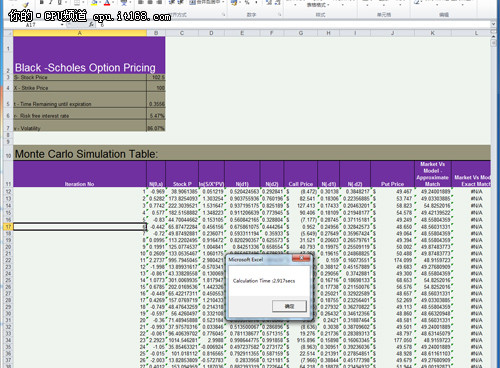The width and height of the screenshot is (500, 368).
Task: Click into the formula bar
Action: pos(293,25)
